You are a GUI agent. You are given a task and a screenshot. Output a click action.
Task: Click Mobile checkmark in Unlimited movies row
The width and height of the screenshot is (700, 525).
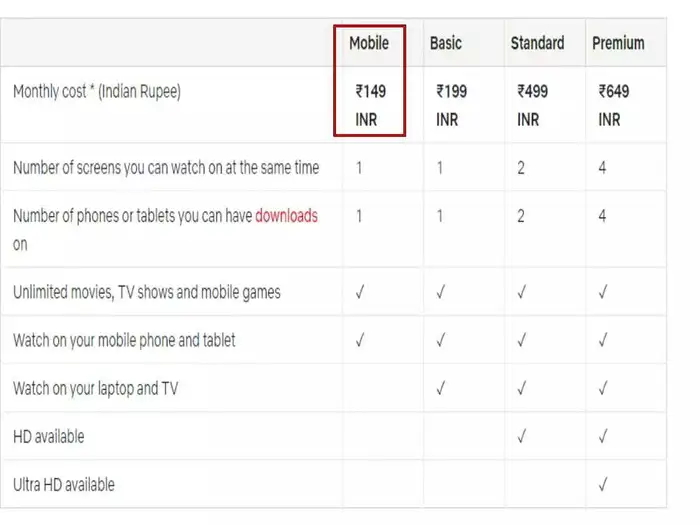pyautogui.click(x=360, y=293)
